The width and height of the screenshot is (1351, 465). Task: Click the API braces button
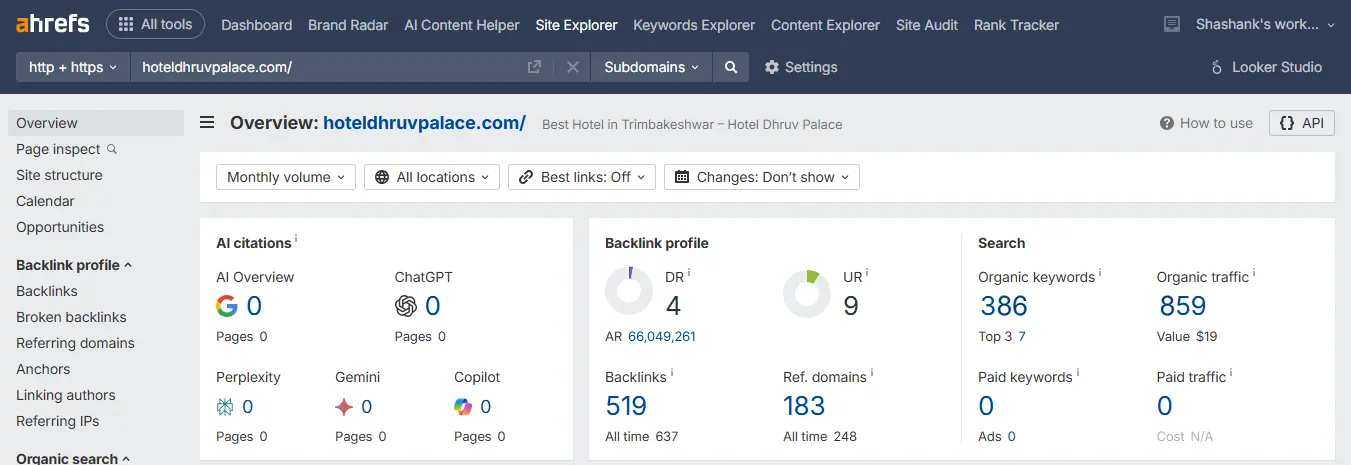(1301, 123)
